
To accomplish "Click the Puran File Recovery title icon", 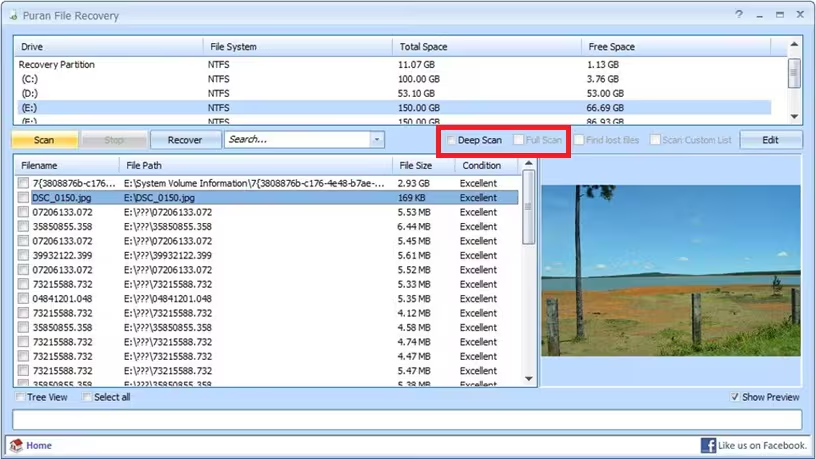I will pos(14,16).
